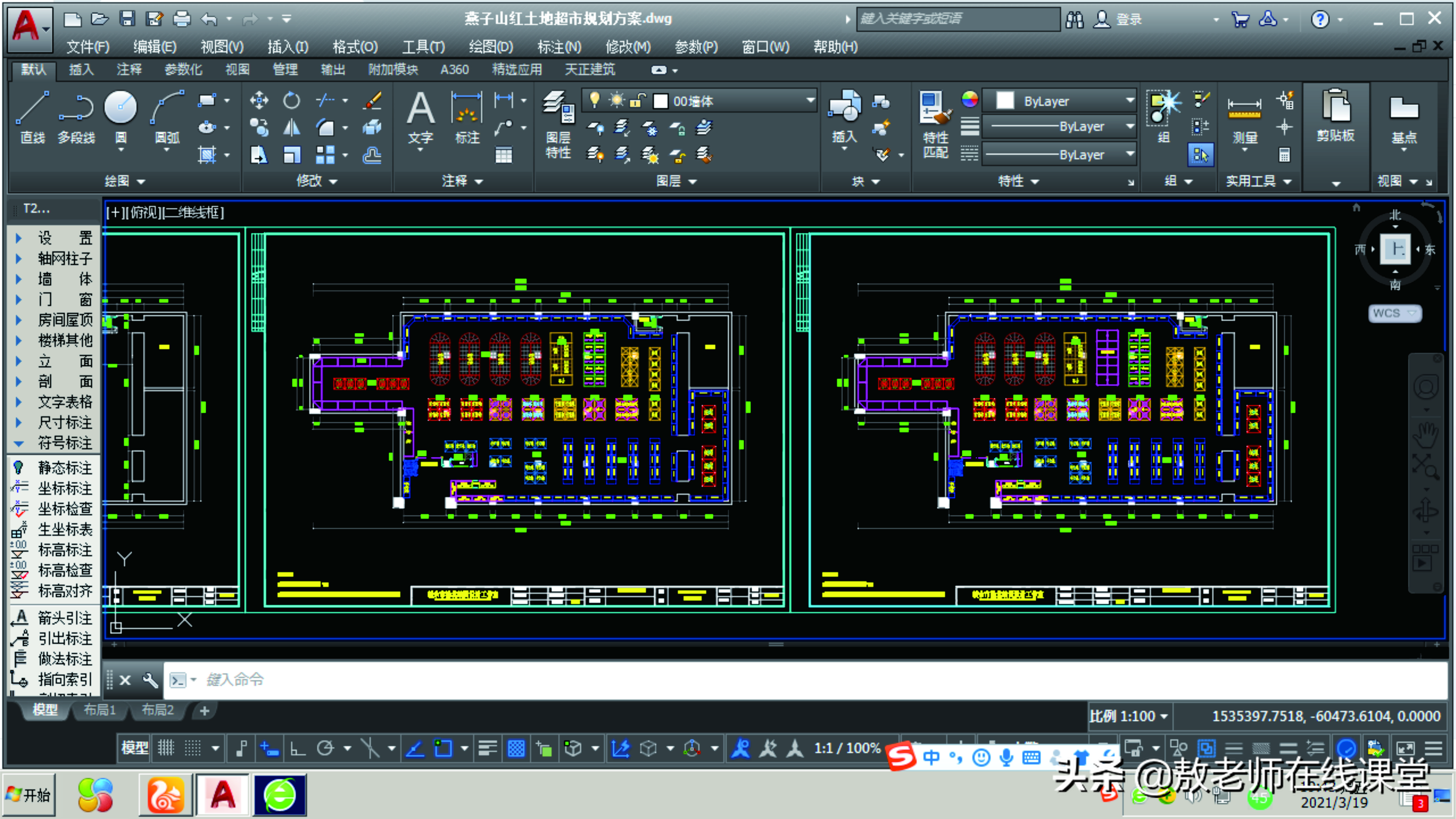Toggle polar tracking in status bar
This screenshot has width=1456, height=819.
click(326, 748)
